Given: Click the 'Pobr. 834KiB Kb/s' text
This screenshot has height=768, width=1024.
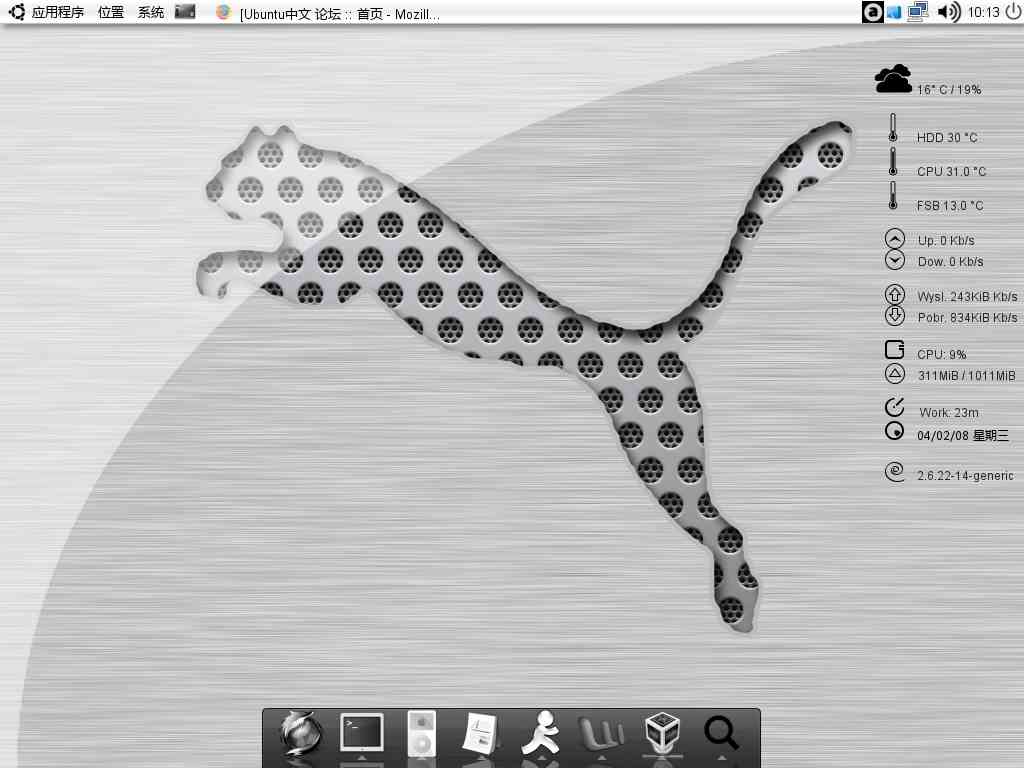Looking at the screenshot, I should coord(967,317).
